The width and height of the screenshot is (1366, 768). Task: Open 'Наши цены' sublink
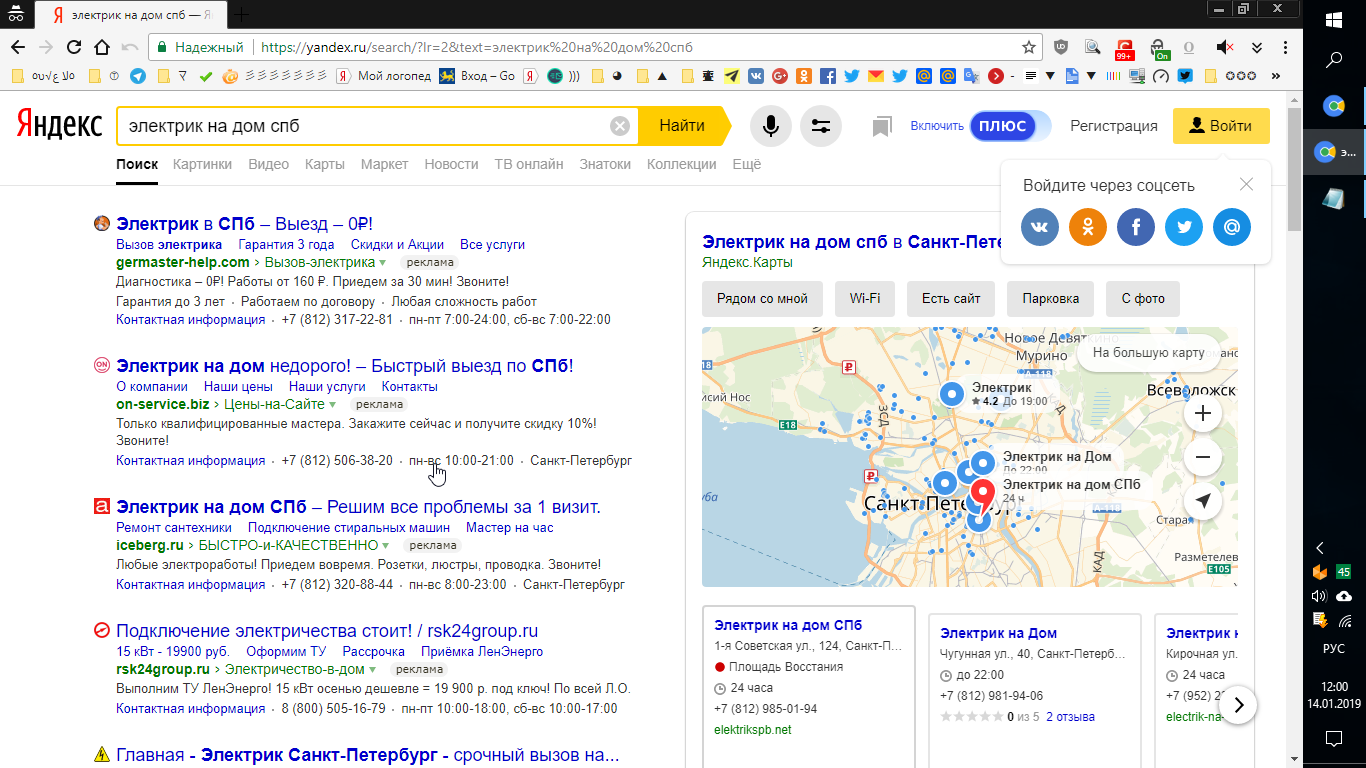[x=238, y=387]
